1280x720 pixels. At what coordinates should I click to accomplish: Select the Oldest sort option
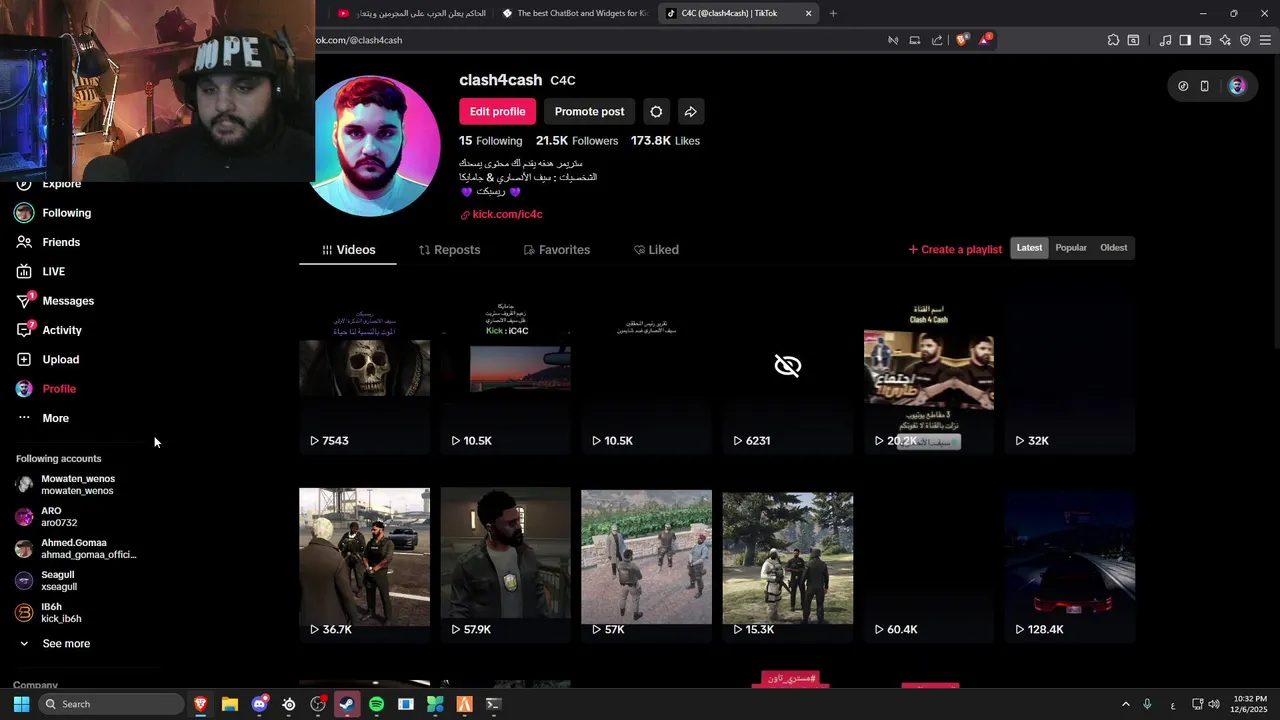click(1113, 248)
